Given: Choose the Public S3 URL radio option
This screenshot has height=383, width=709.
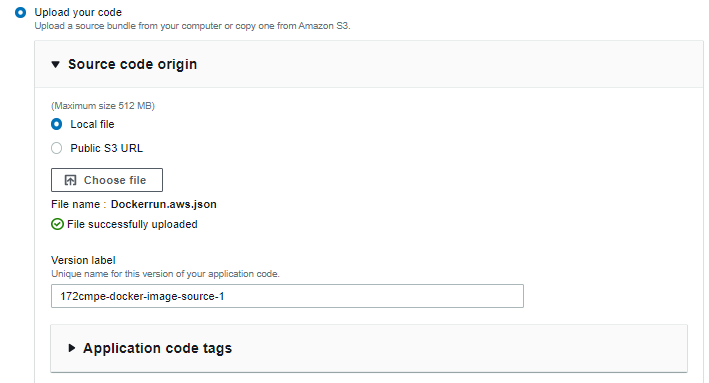Looking at the screenshot, I should [x=57, y=148].
